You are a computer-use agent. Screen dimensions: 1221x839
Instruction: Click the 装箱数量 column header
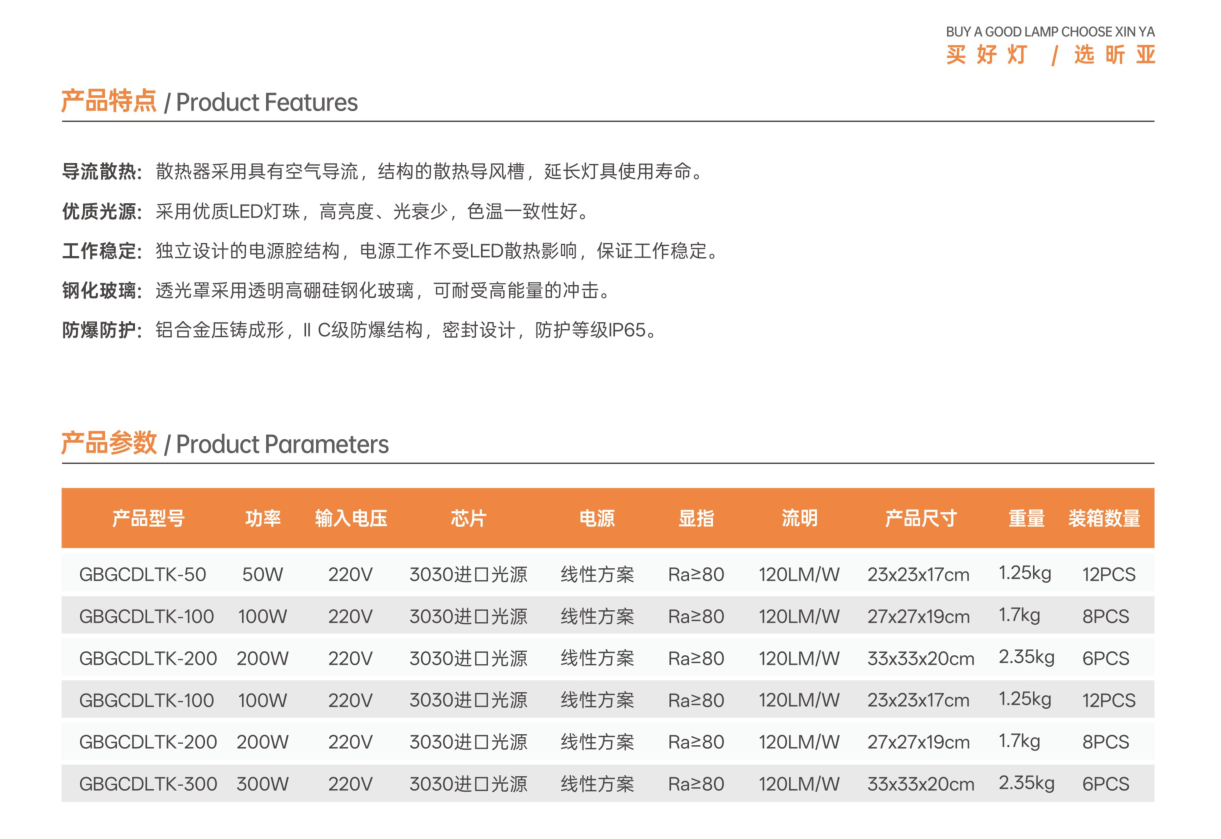pyautogui.click(x=1104, y=518)
